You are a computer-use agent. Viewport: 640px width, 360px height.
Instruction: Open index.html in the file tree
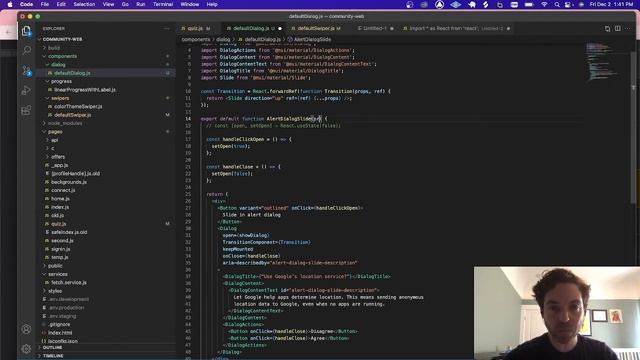pos(60,333)
